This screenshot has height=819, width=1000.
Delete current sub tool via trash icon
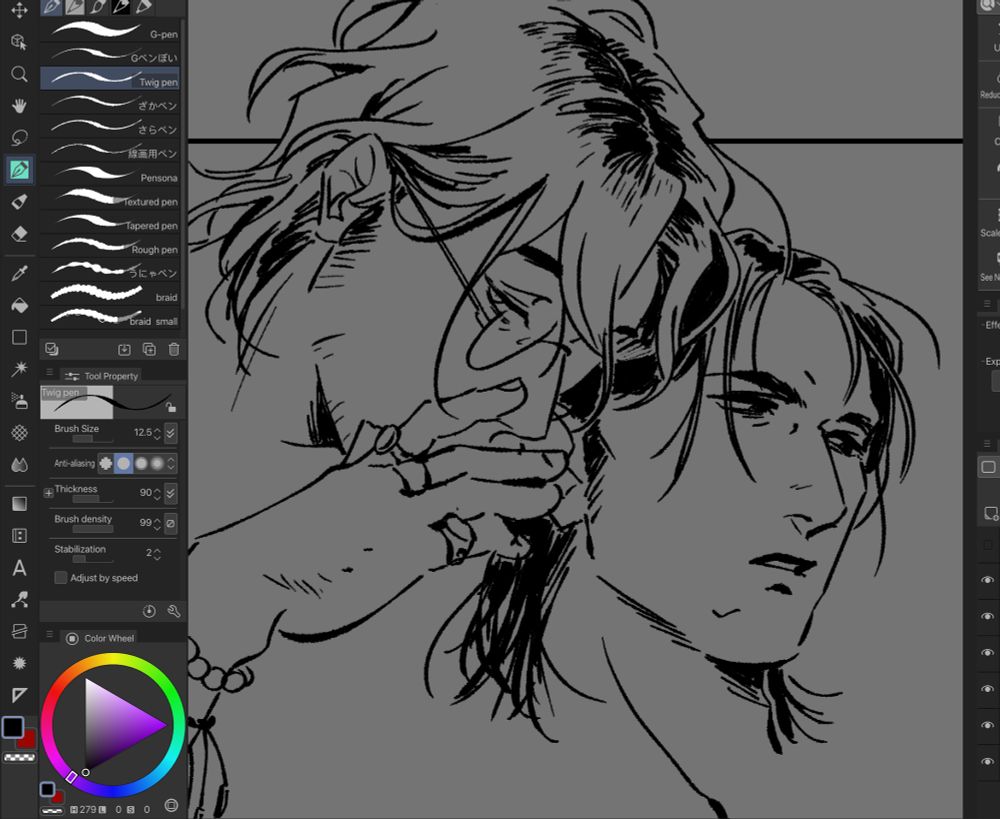pos(174,349)
